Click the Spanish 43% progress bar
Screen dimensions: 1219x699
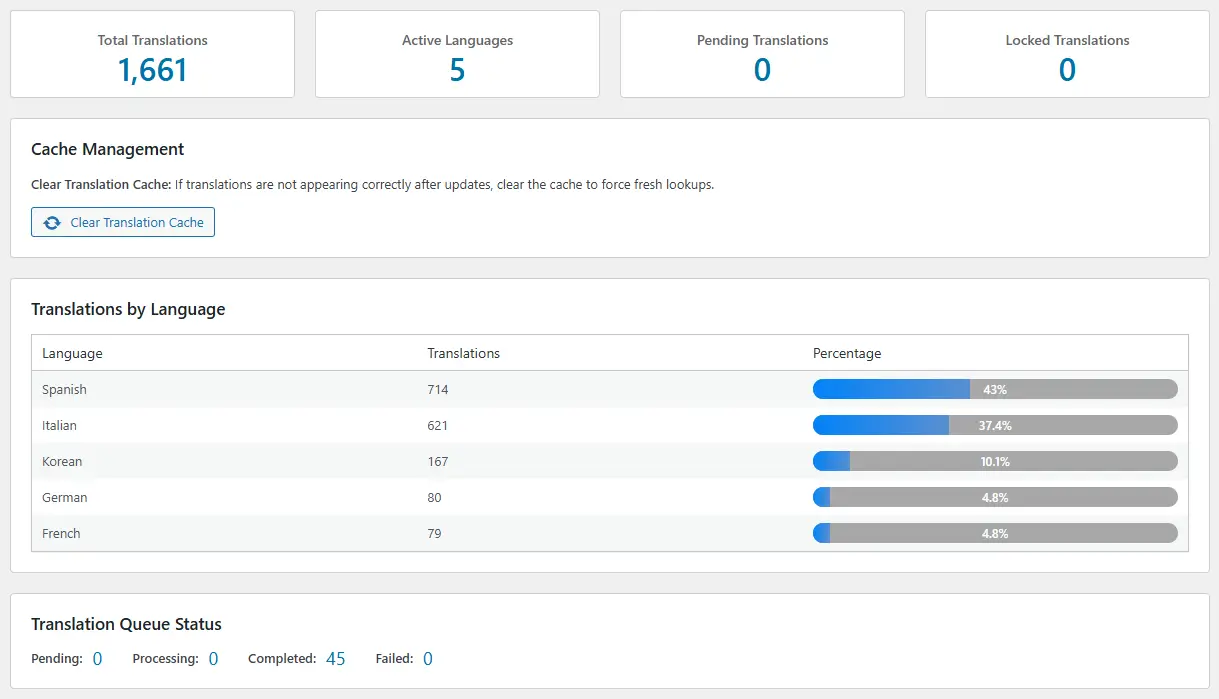tap(995, 389)
